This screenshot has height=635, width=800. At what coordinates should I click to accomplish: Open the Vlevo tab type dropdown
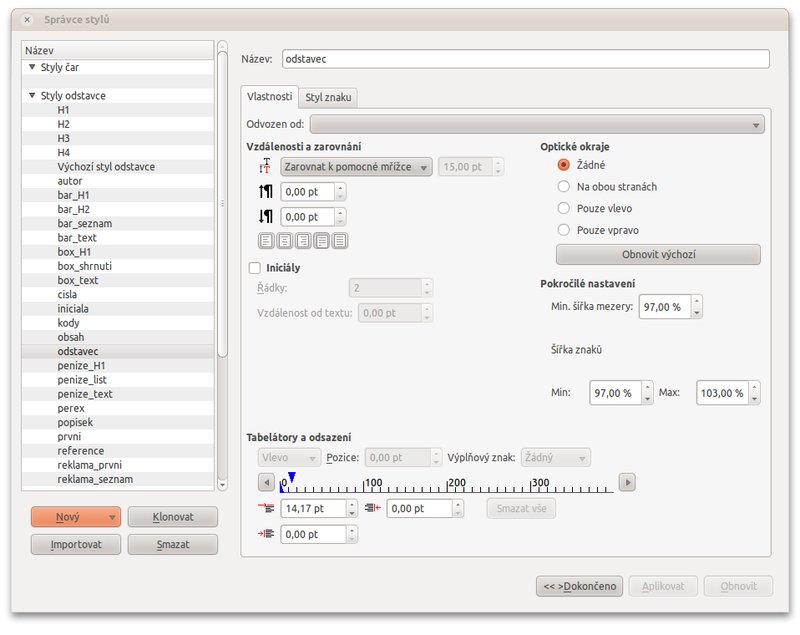click(289, 458)
